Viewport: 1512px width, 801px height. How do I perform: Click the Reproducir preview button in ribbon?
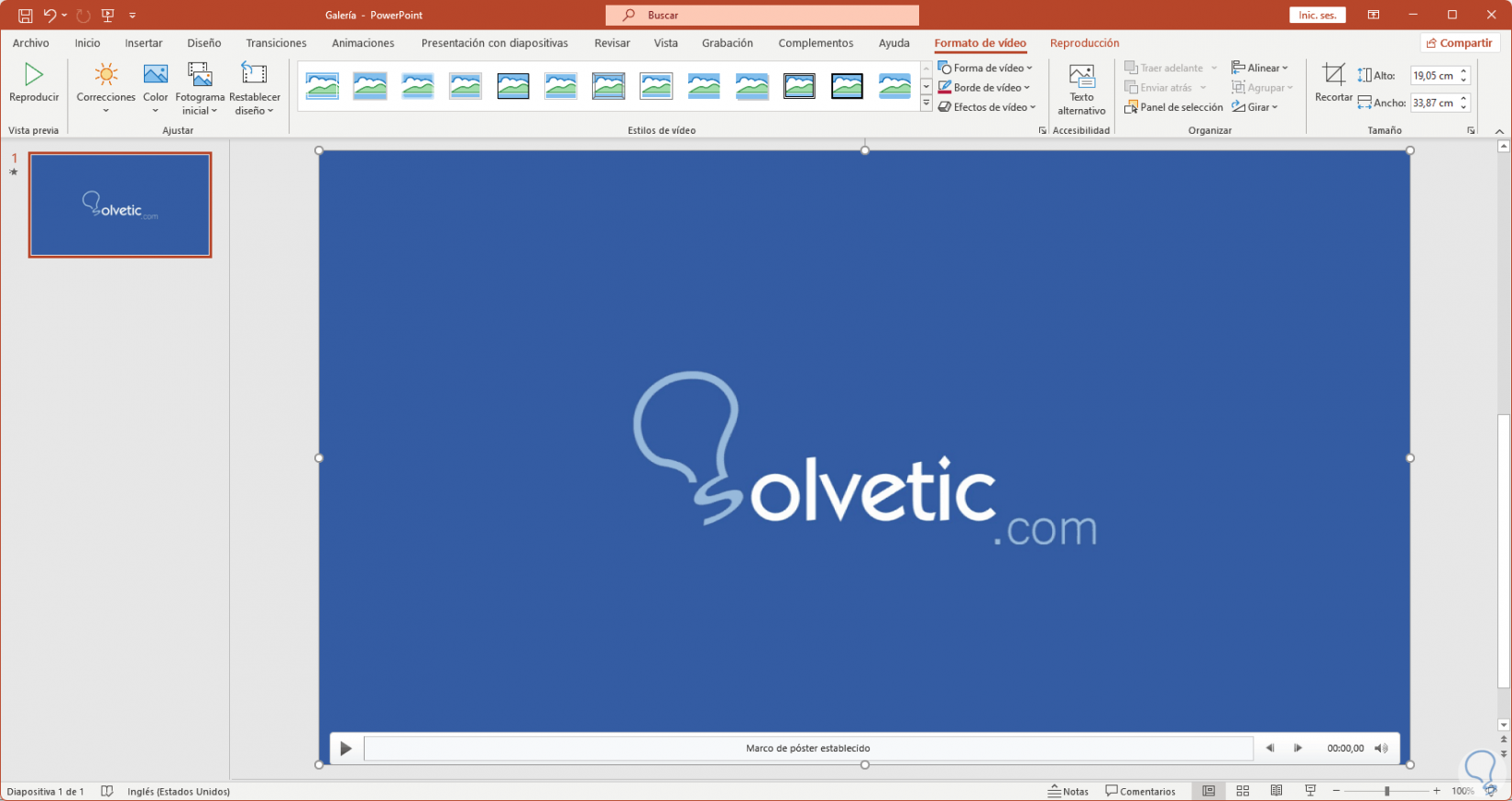pos(34,83)
